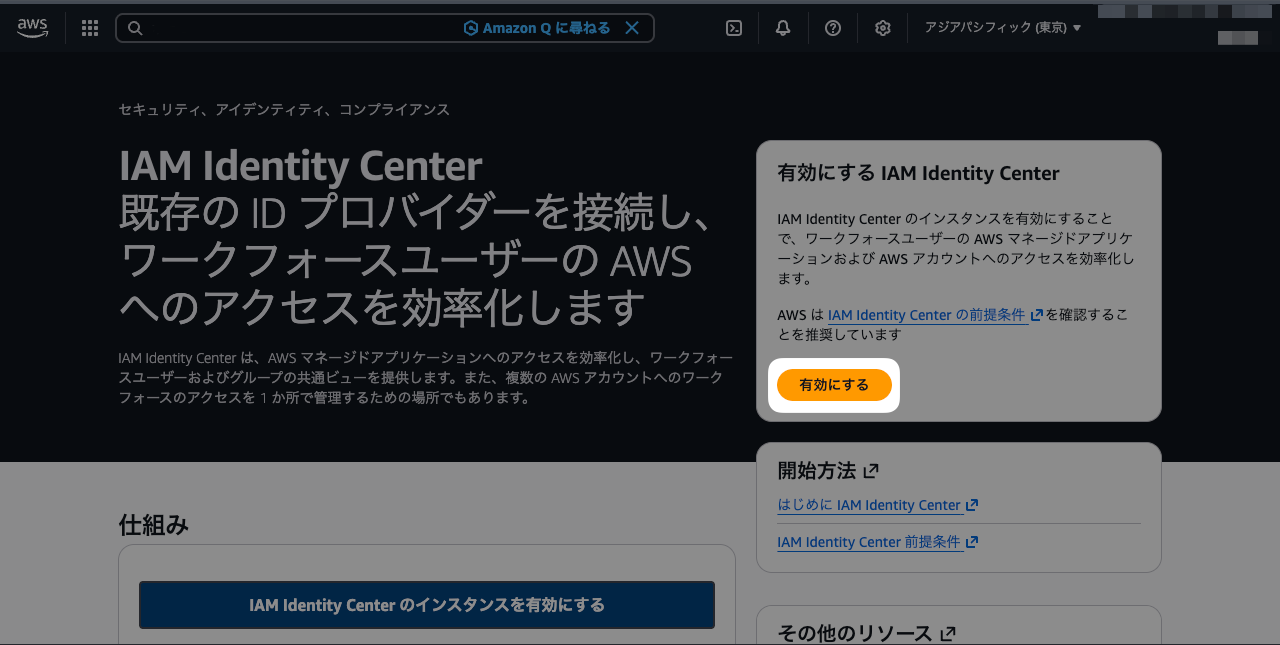Viewport: 1280px width, 645px height.
Task: Click the 開始方法 heading text
Action: pos(817,470)
